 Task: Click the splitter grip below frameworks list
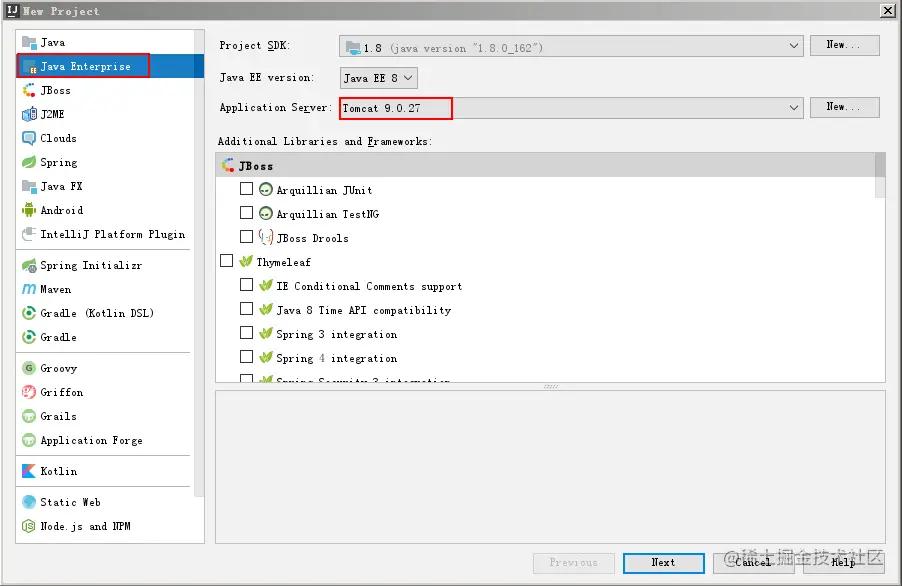click(x=550, y=386)
